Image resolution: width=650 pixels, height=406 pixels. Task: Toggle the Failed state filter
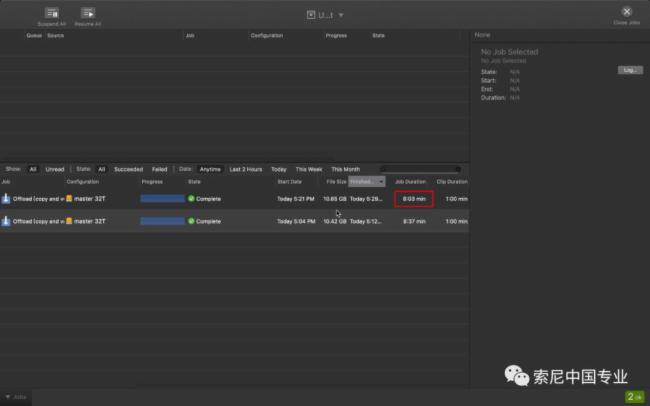point(159,169)
